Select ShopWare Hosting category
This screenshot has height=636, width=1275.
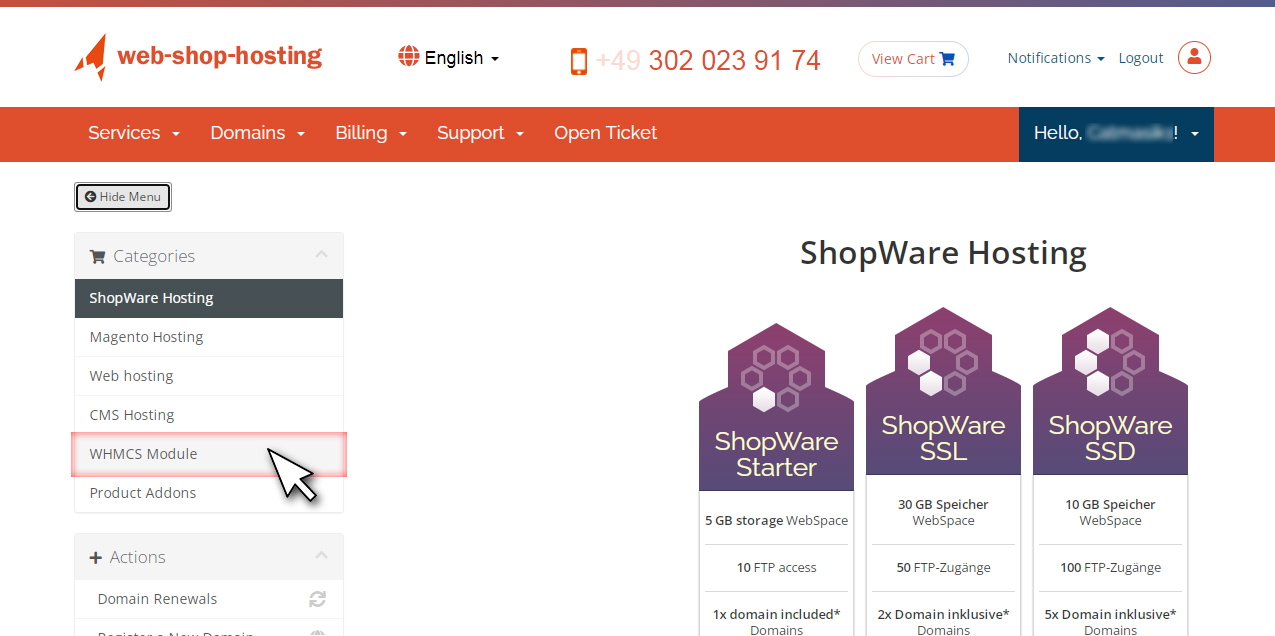click(x=209, y=298)
